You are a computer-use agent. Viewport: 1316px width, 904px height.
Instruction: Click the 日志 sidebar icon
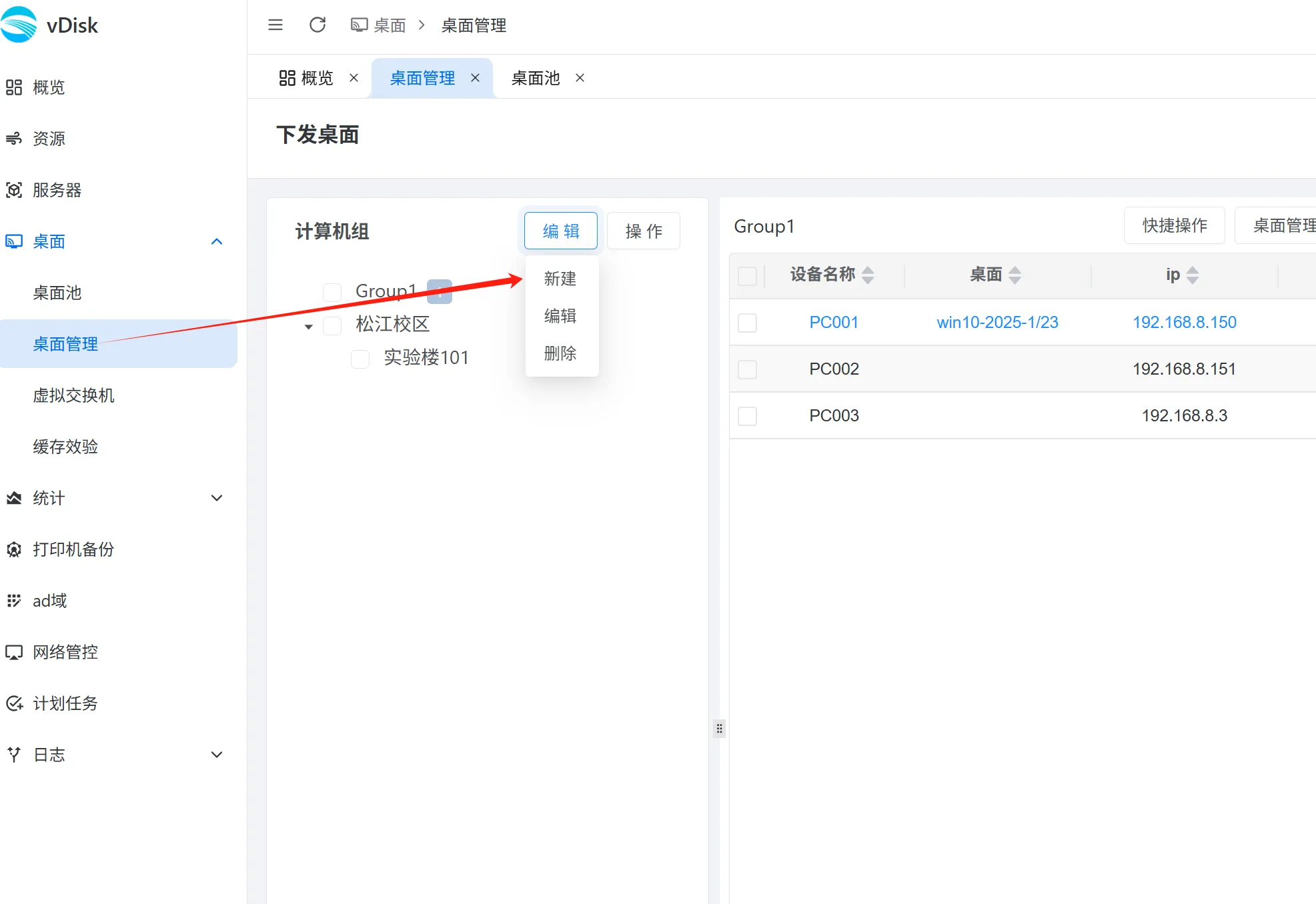14,755
